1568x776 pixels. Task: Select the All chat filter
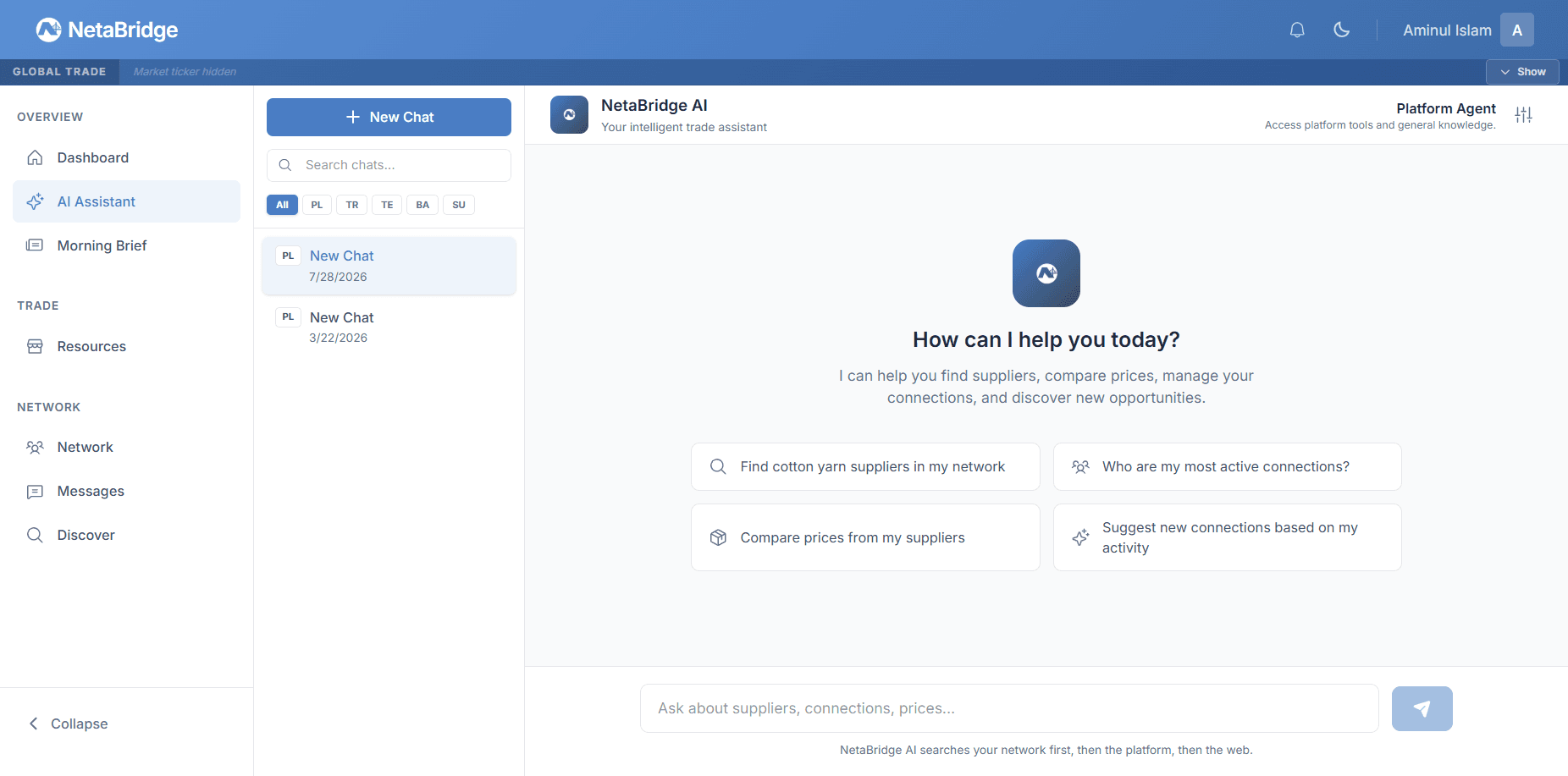point(282,205)
